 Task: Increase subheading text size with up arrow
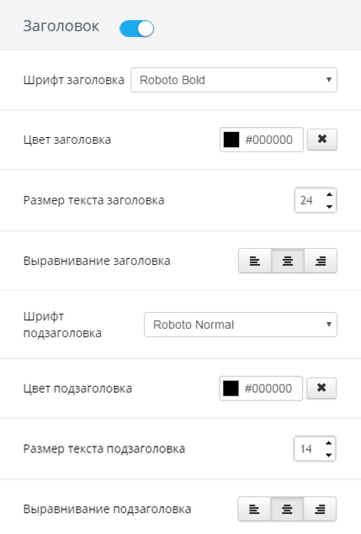point(328,443)
